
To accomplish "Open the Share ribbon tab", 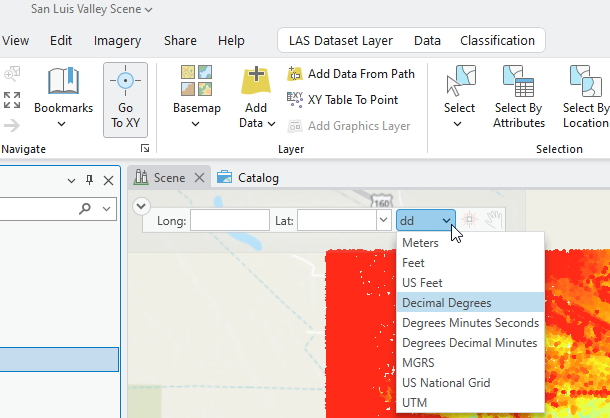I will click(x=180, y=40).
